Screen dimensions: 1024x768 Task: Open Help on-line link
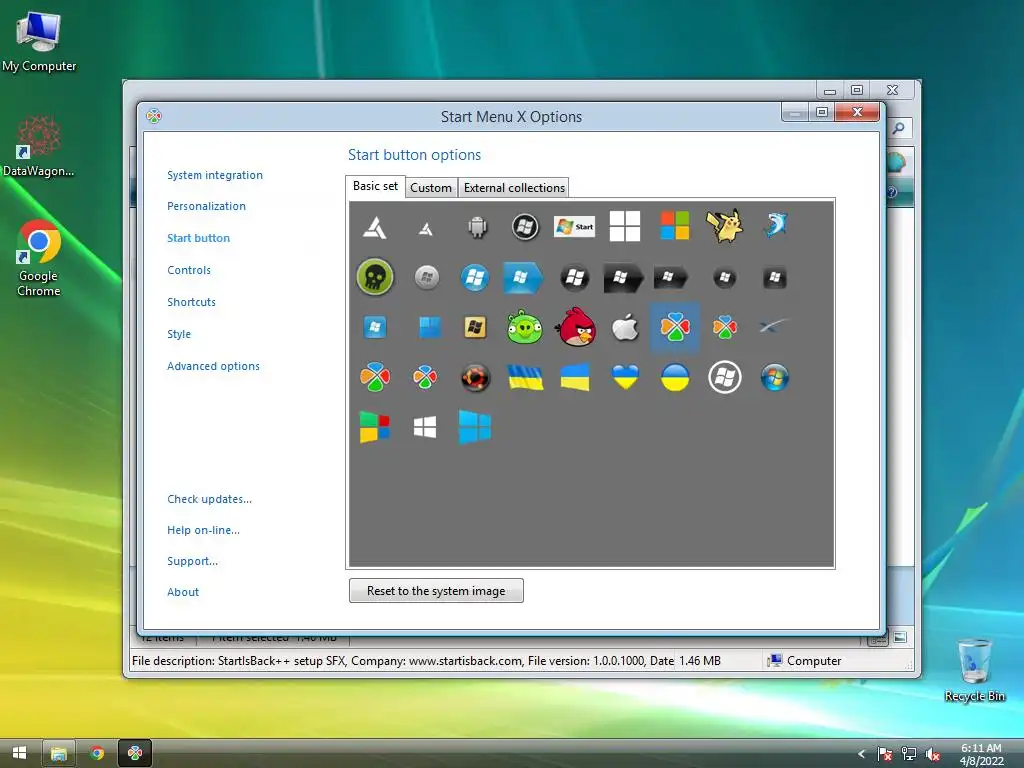click(203, 530)
